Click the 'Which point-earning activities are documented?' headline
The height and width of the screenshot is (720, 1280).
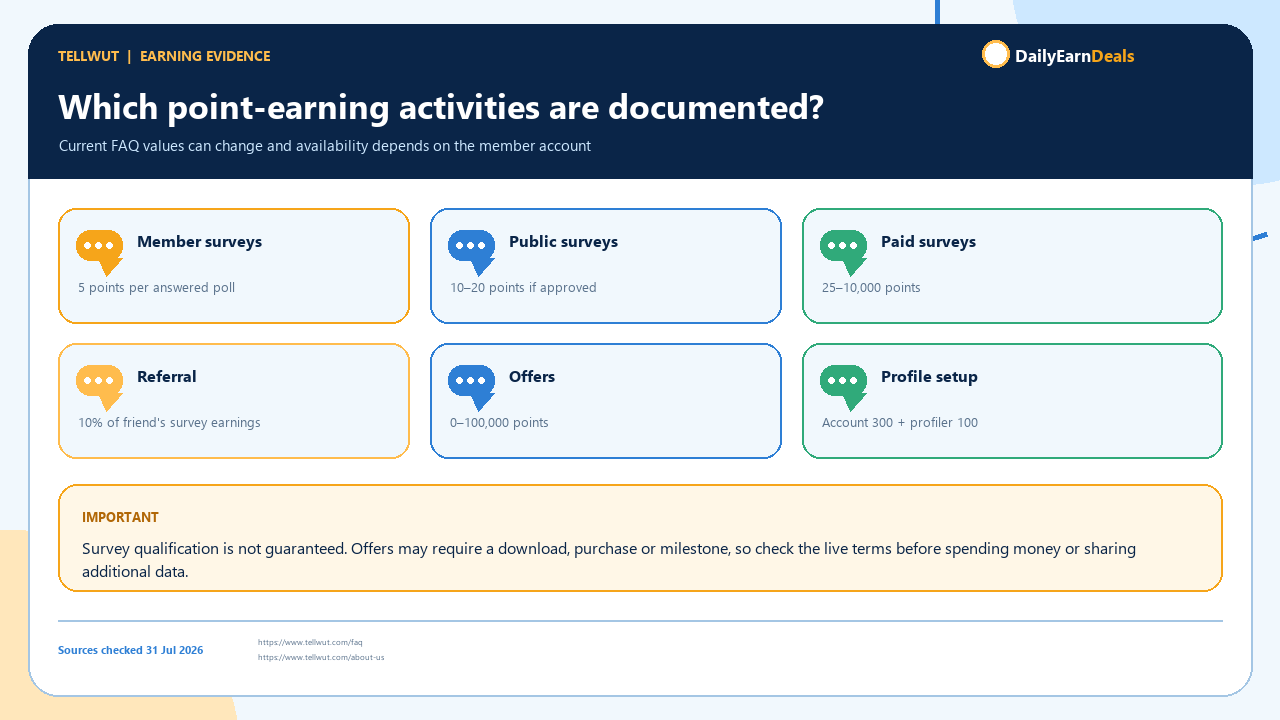tap(441, 107)
